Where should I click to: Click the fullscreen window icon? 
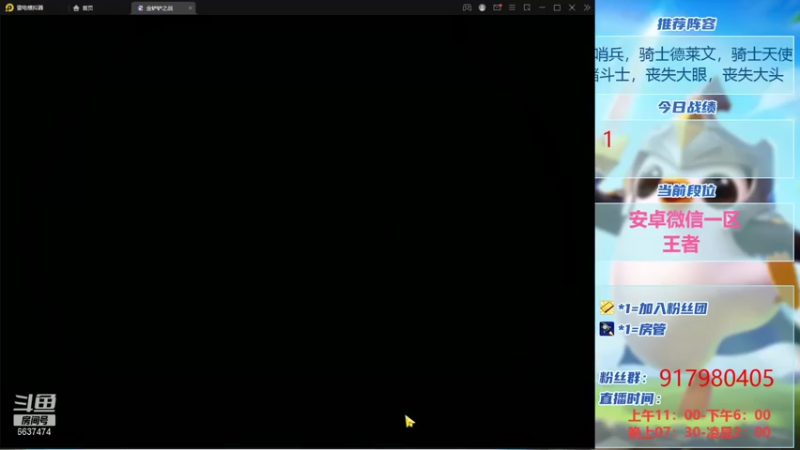(527, 8)
